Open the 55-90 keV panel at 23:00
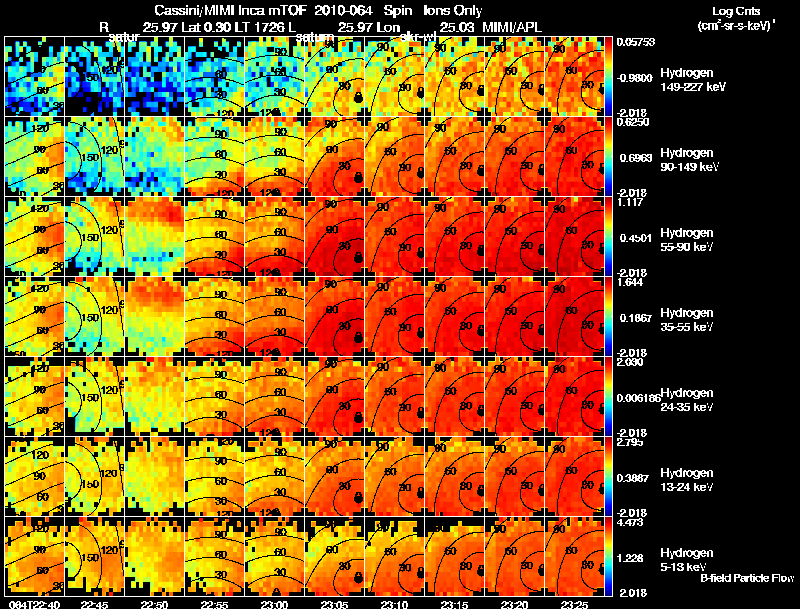The height and width of the screenshot is (609, 800). coord(274,236)
